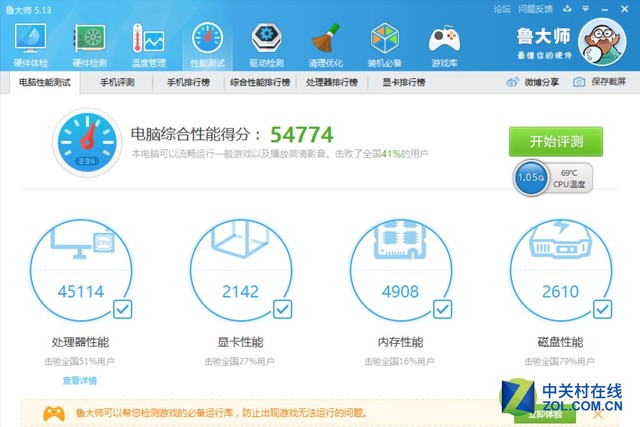
Task: Uncheck the 显卡性能 checkbox
Action: tap(282, 309)
